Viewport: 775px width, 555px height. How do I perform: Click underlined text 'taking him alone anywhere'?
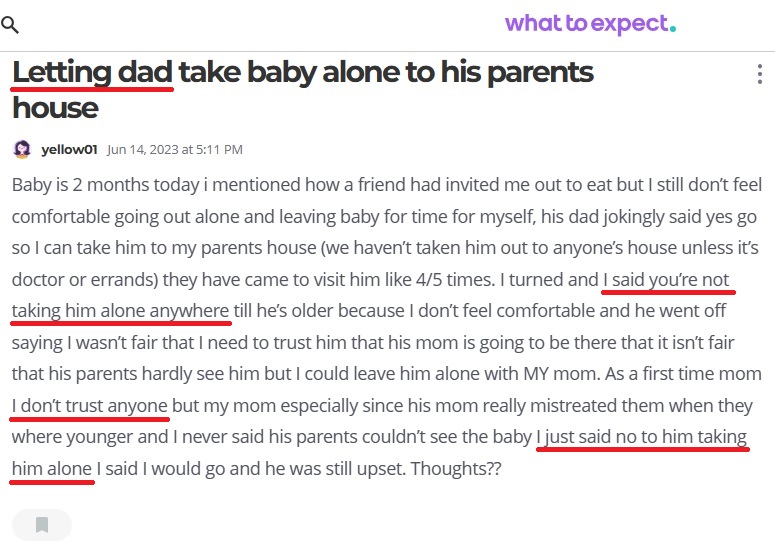(120, 311)
